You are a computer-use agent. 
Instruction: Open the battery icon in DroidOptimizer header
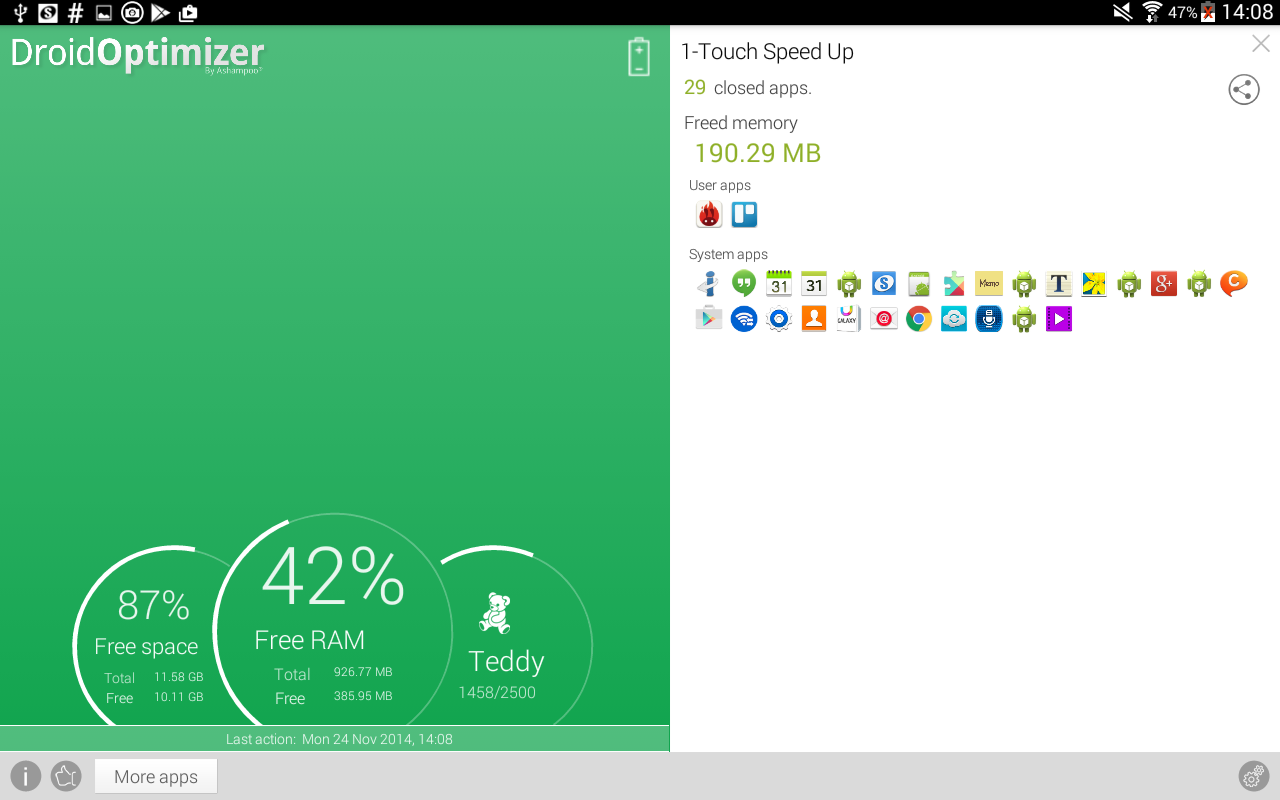point(639,57)
